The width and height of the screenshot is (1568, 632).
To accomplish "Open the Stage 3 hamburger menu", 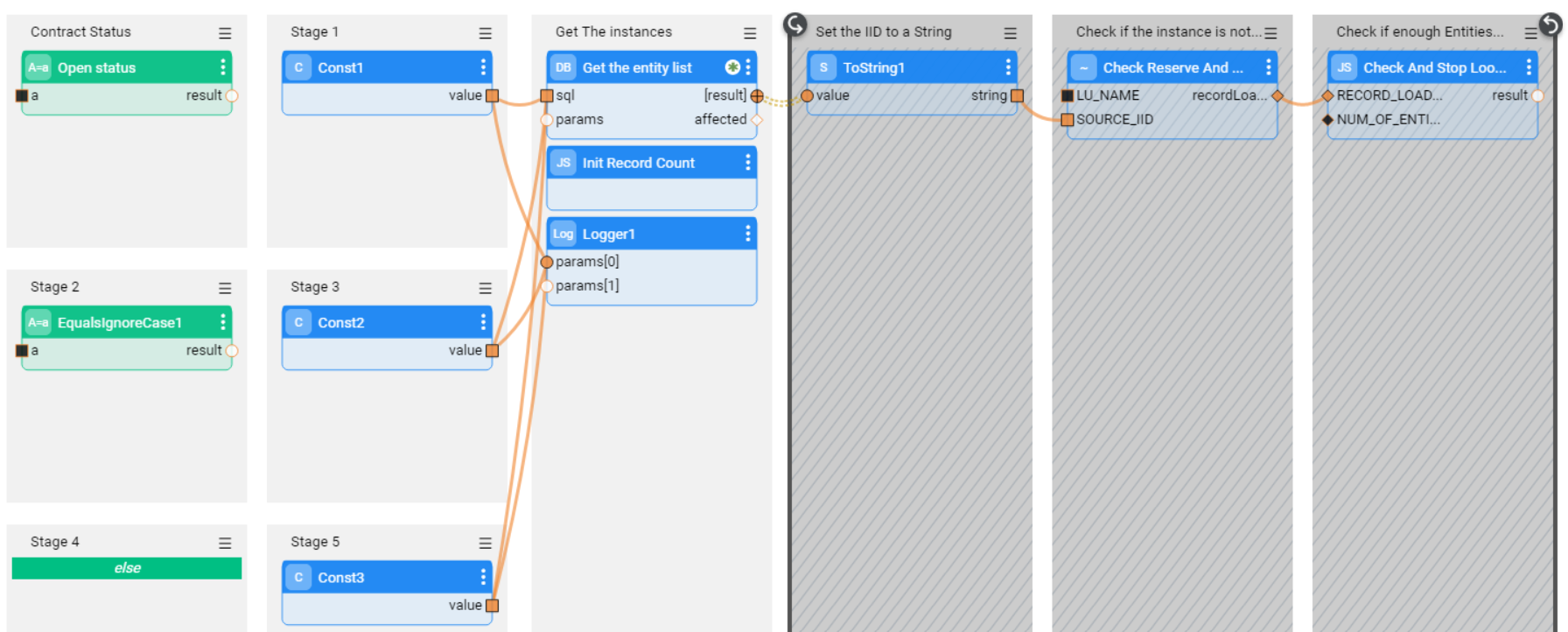I will point(485,288).
